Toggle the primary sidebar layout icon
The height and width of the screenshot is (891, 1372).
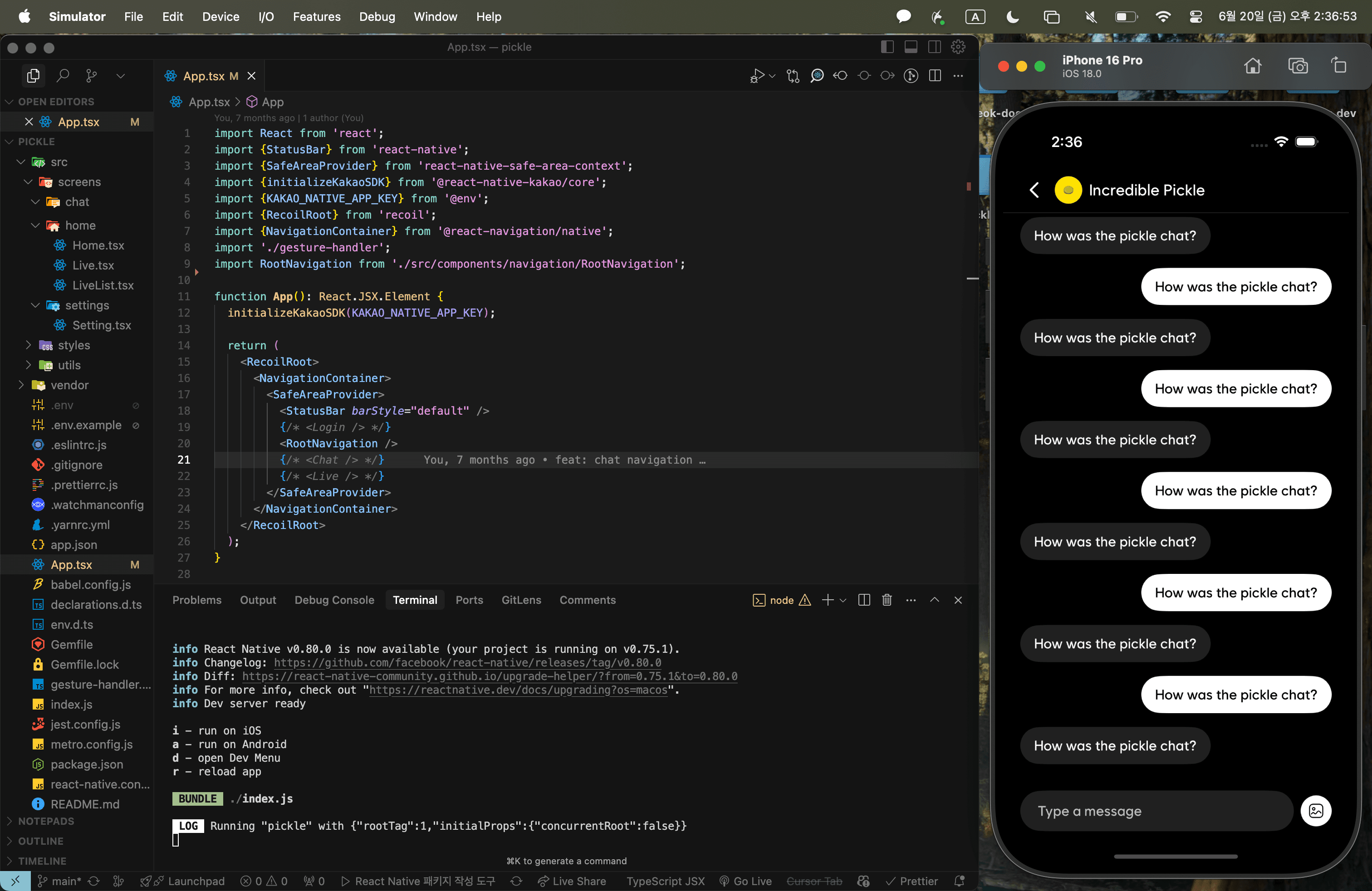(x=887, y=47)
